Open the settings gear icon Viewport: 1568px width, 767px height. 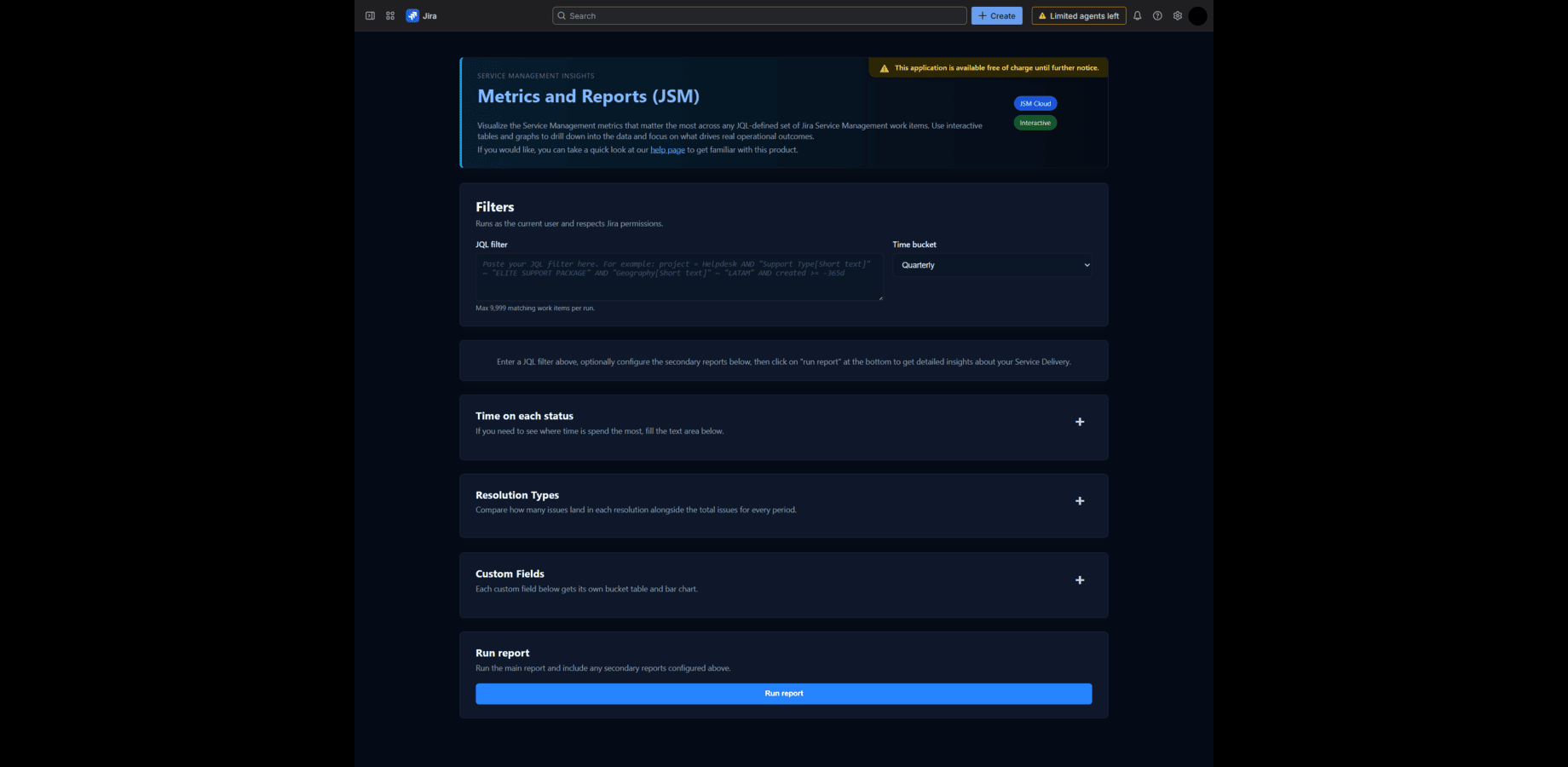(1178, 15)
